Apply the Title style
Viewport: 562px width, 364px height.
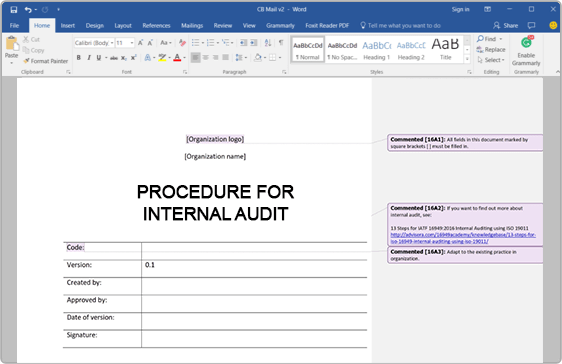[x=446, y=49]
